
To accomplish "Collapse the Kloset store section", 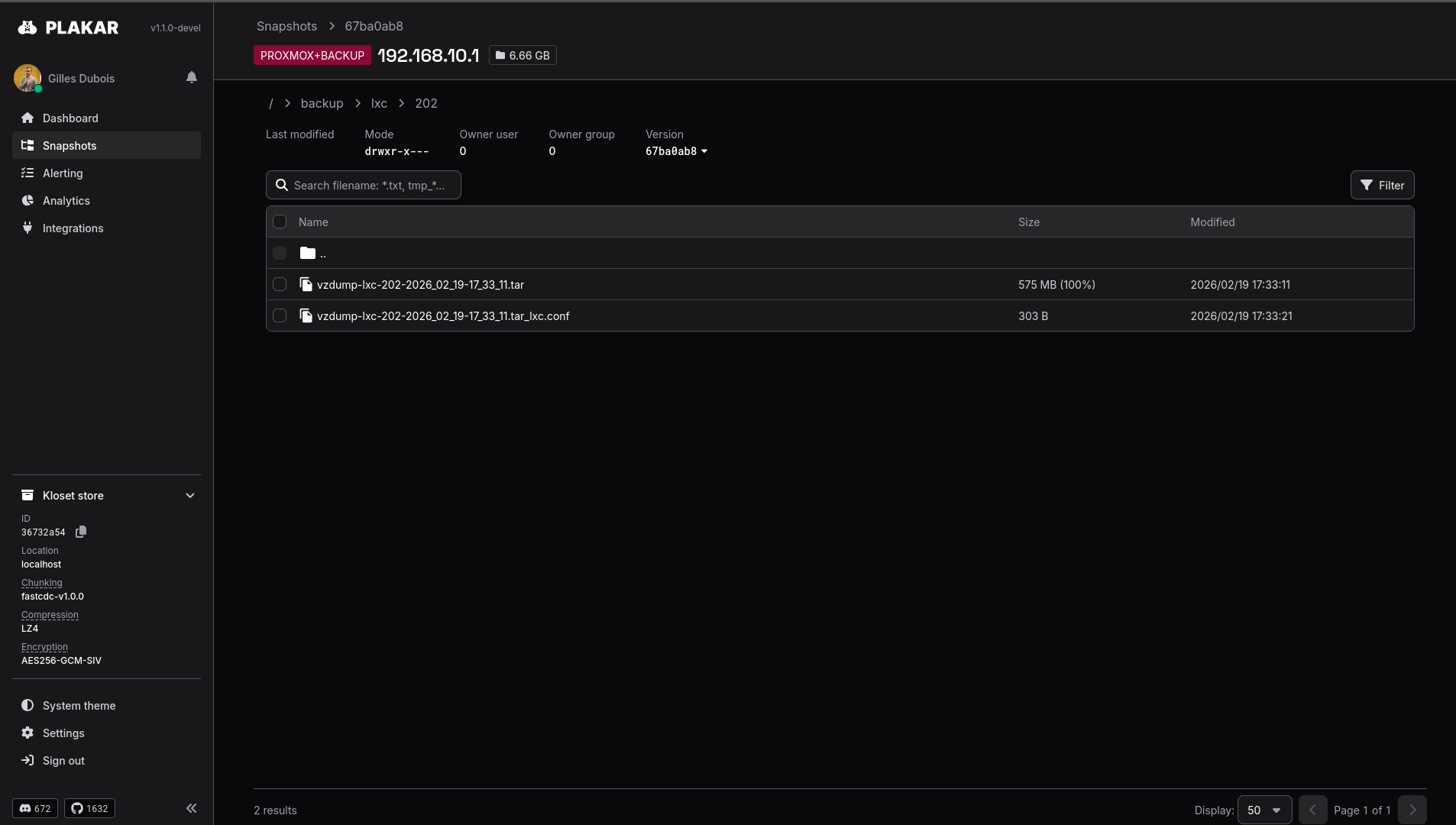I will 190,496.
